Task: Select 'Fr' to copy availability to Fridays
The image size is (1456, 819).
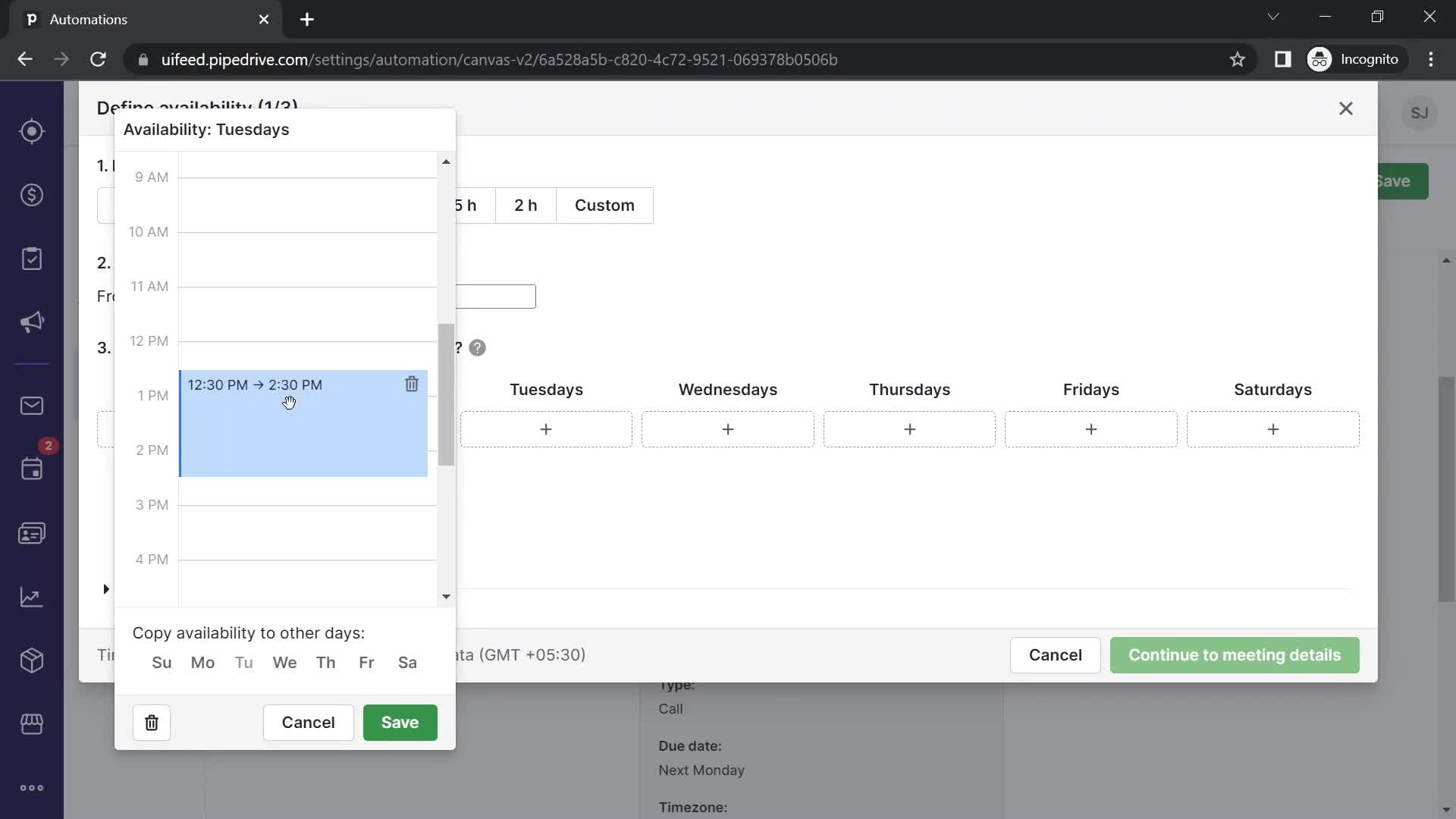Action: pyautogui.click(x=367, y=662)
